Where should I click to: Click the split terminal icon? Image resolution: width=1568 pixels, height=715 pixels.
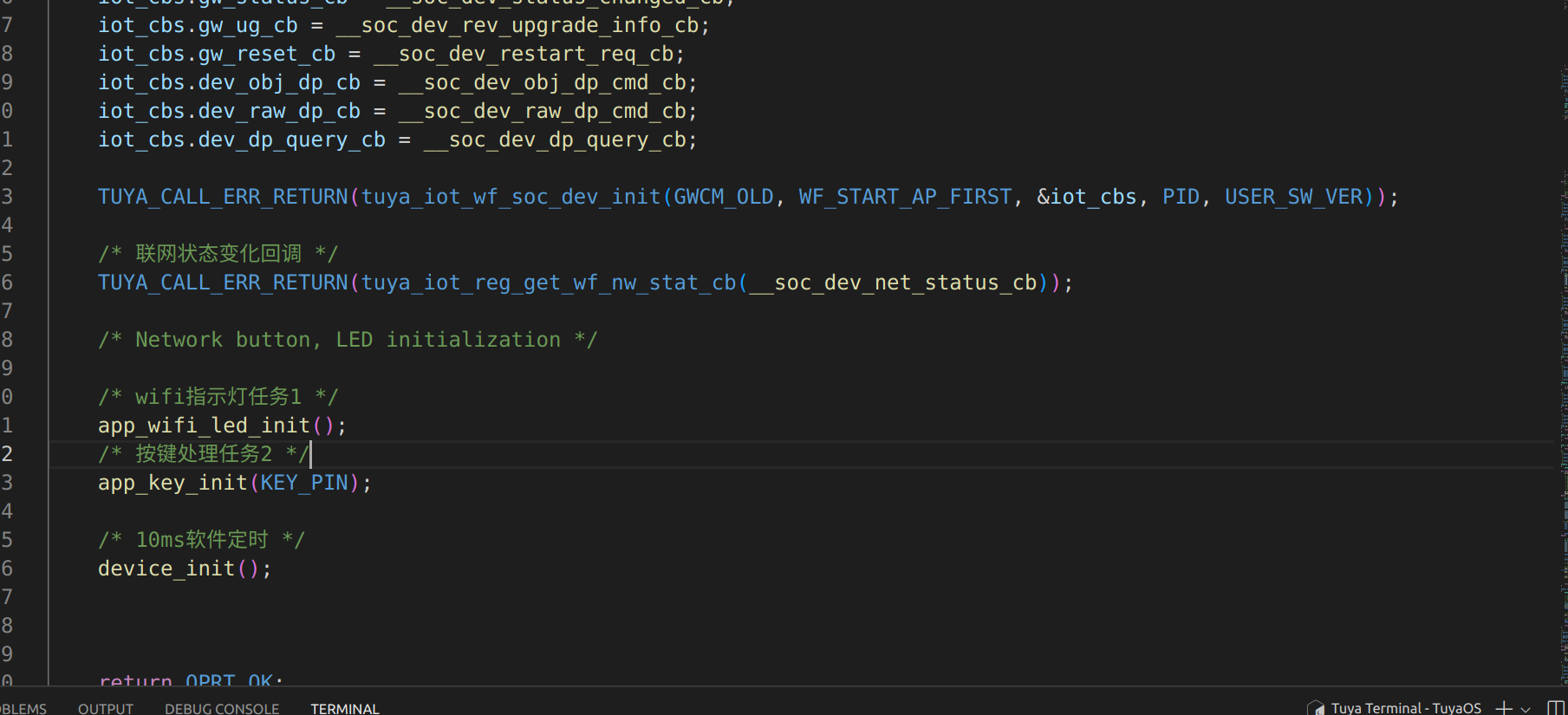[1555, 708]
